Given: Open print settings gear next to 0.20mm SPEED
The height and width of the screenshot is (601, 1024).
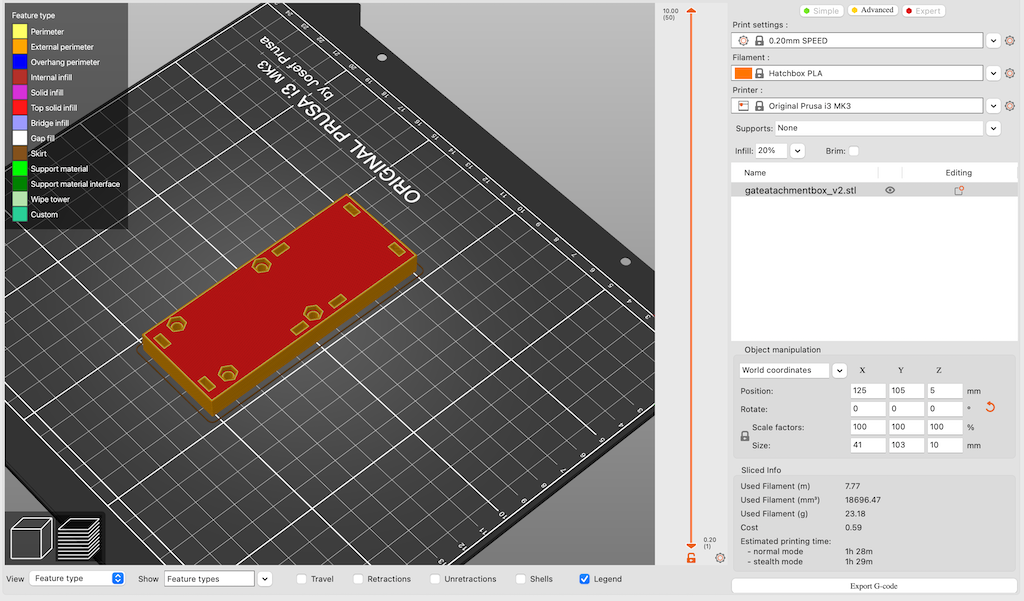Looking at the screenshot, I should (1010, 41).
